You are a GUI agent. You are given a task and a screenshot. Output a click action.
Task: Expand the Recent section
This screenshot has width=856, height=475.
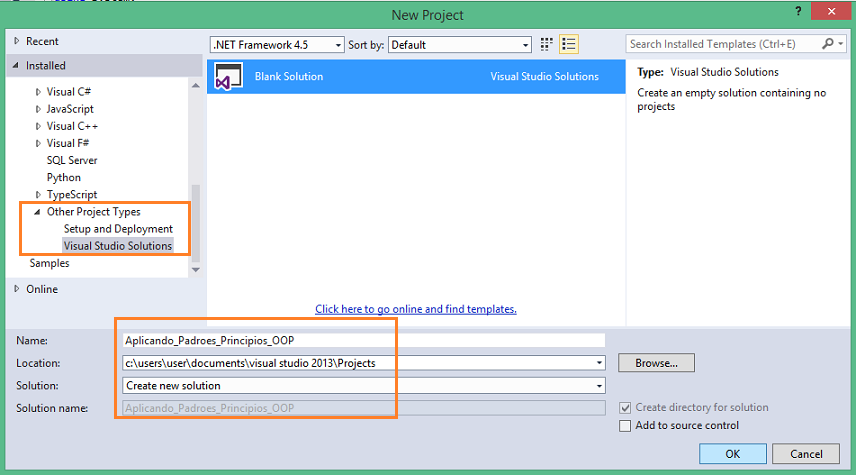pyautogui.click(x=16, y=41)
